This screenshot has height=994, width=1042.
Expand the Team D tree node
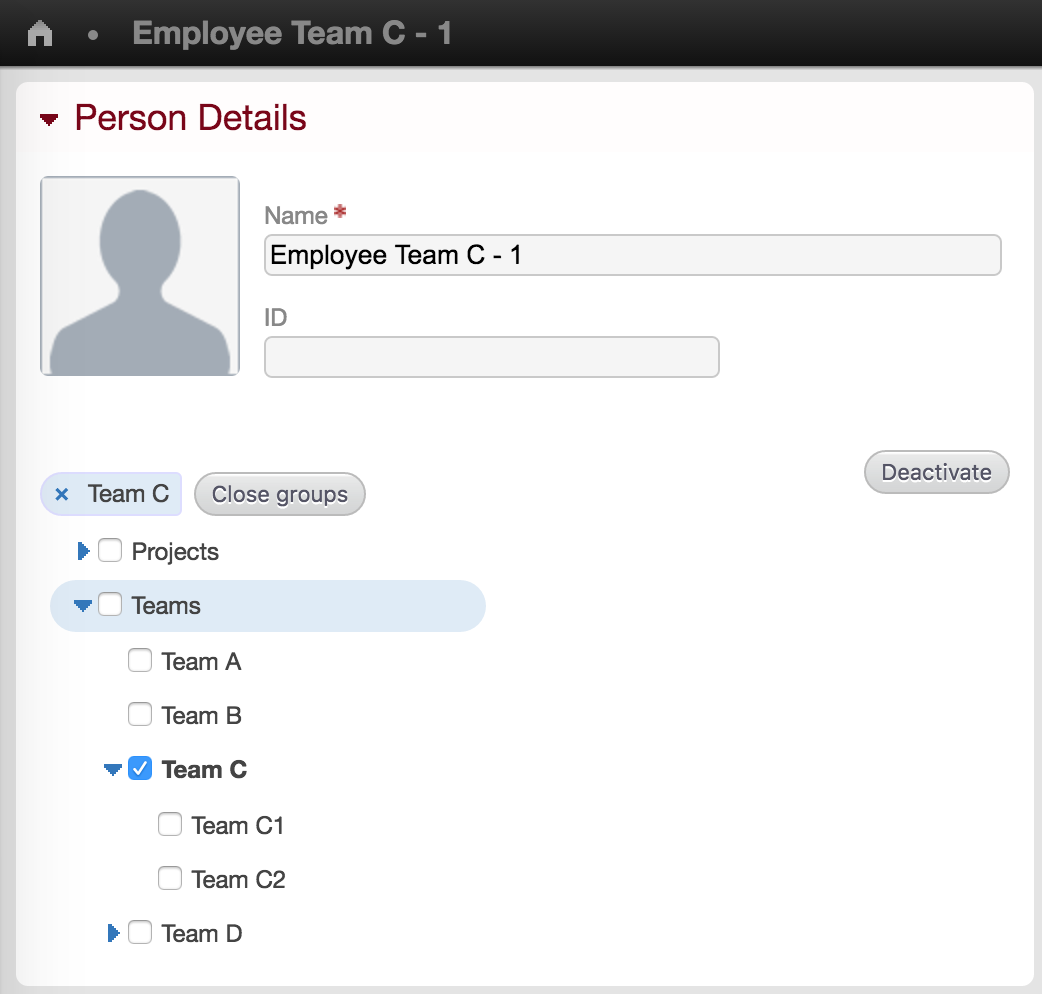coord(113,933)
